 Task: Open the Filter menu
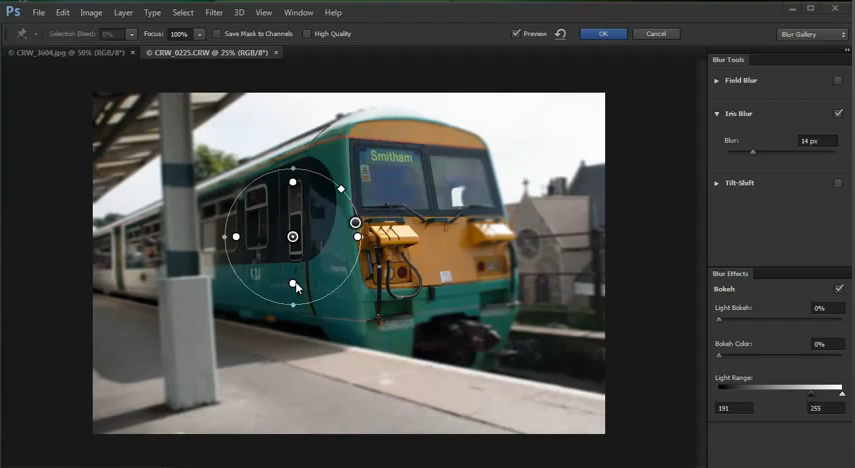point(214,13)
